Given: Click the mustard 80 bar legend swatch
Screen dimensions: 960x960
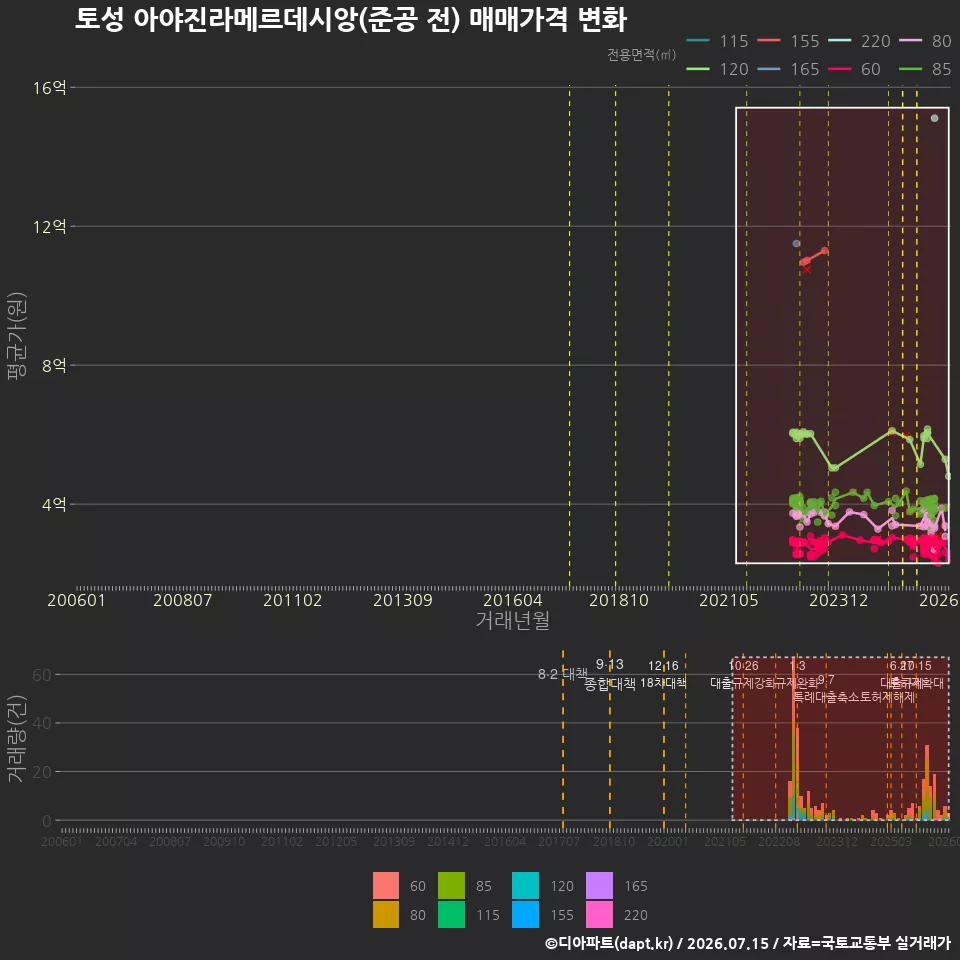Looking at the screenshot, I should (386, 914).
